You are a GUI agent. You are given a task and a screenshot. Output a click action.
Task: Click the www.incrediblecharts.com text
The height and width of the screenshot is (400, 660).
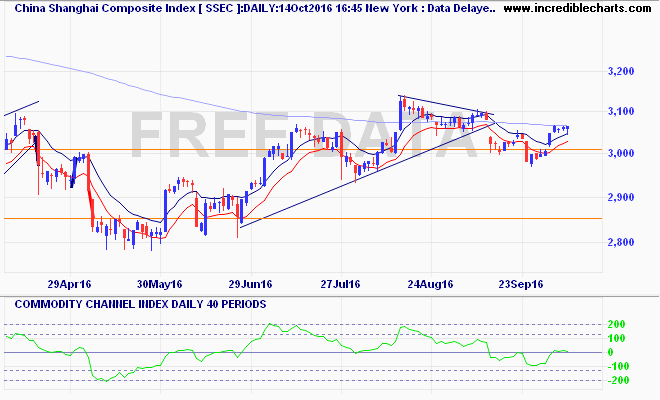tap(578, 8)
